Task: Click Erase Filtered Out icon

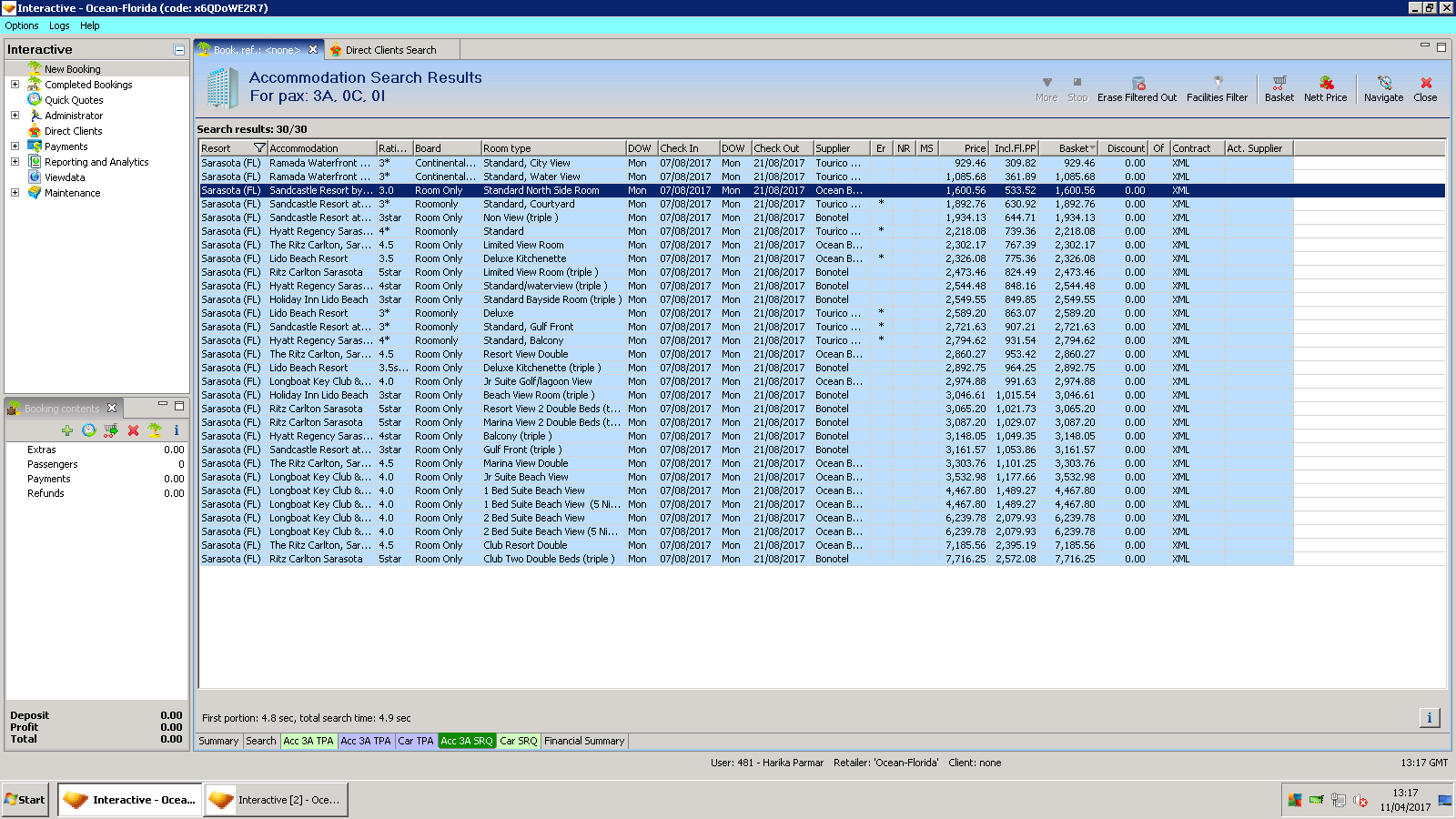Action: coord(1137,84)
